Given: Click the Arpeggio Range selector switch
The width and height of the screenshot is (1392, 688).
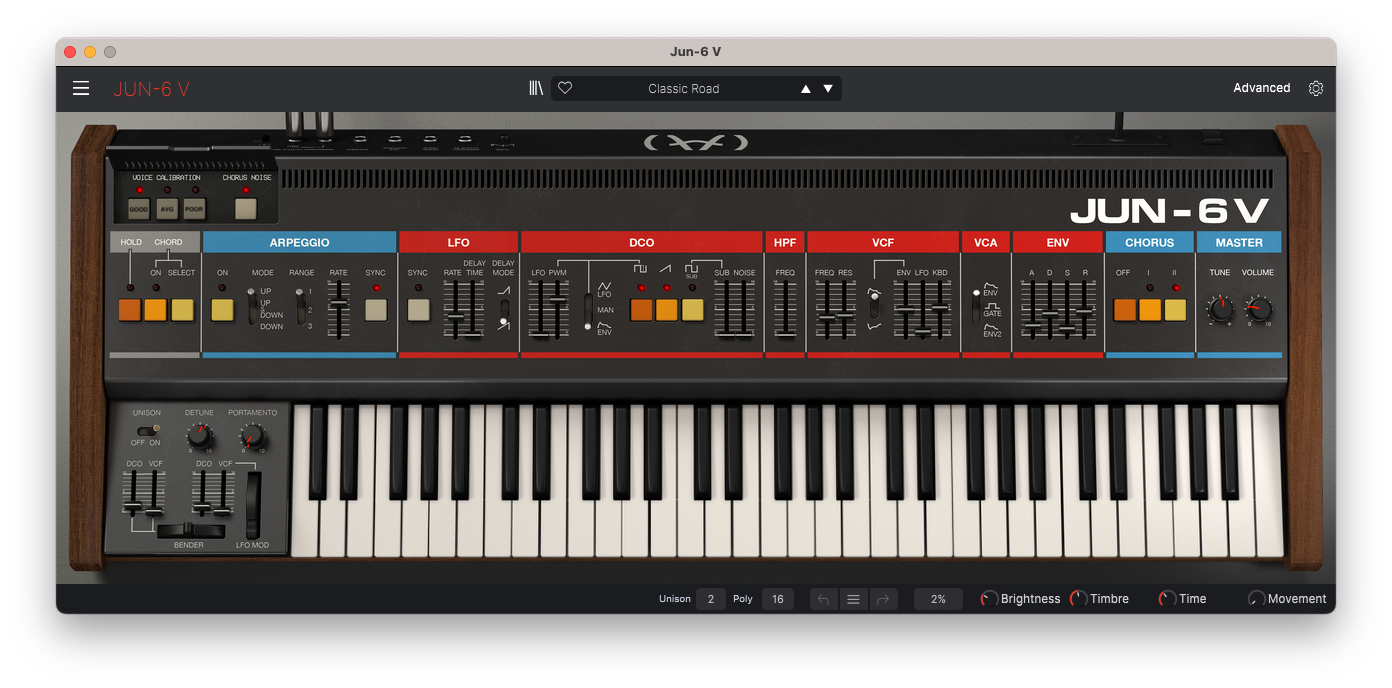Looking at the screenshot, I should coord(299,306).
